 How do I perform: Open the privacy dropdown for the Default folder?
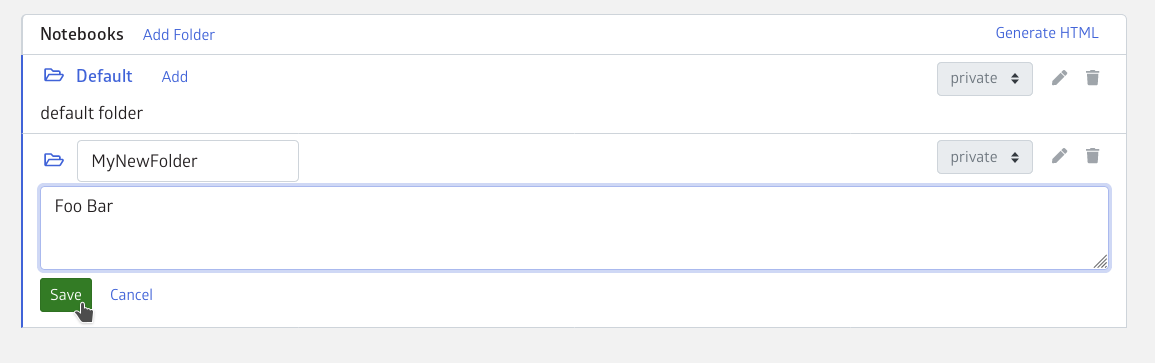pos(985,79)
